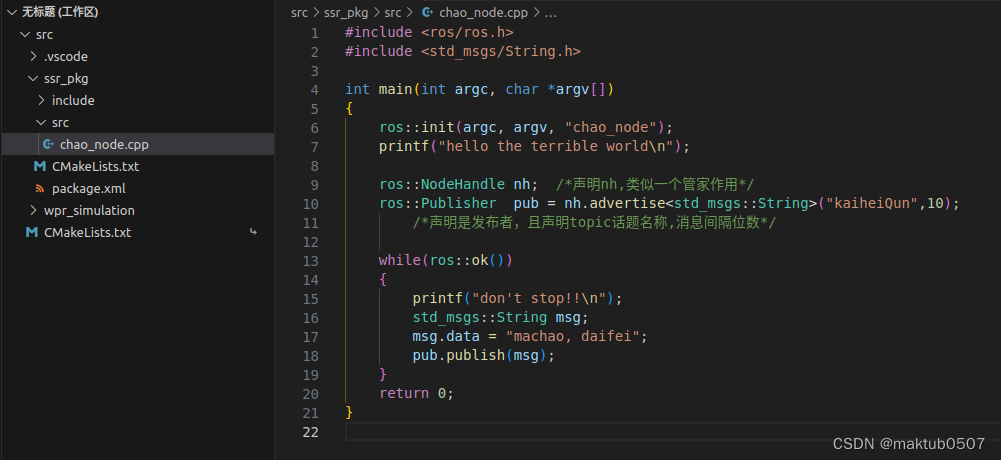Screen dimensions: 1001x460
Task: Click "pub.publish(msg);" on line 18
Action: click(484, 355)
